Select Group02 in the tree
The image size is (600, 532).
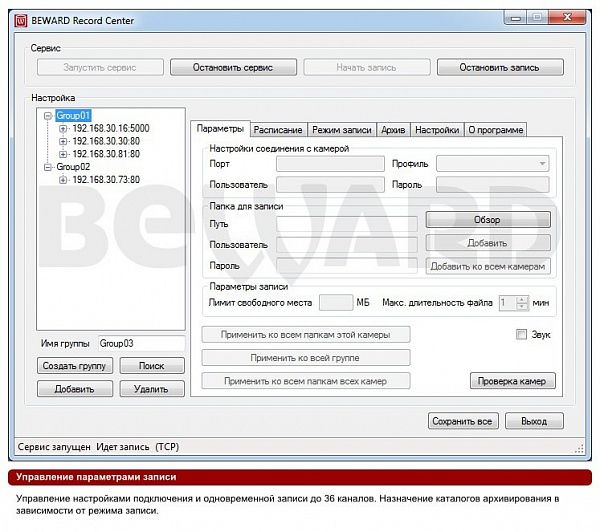(73, 167)
